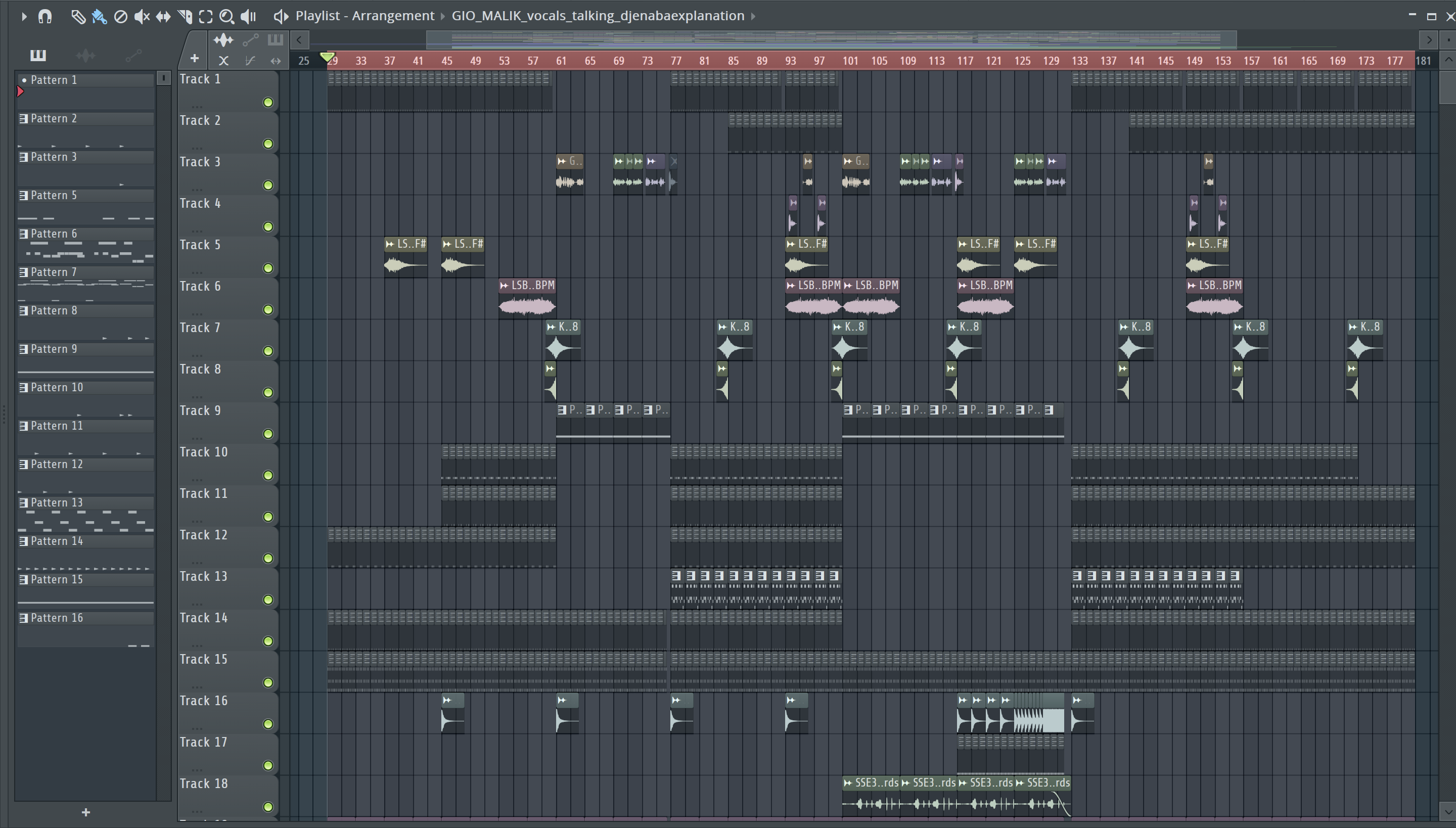
Task: Select the Paint brush tool
Action: tap(100, 17)
